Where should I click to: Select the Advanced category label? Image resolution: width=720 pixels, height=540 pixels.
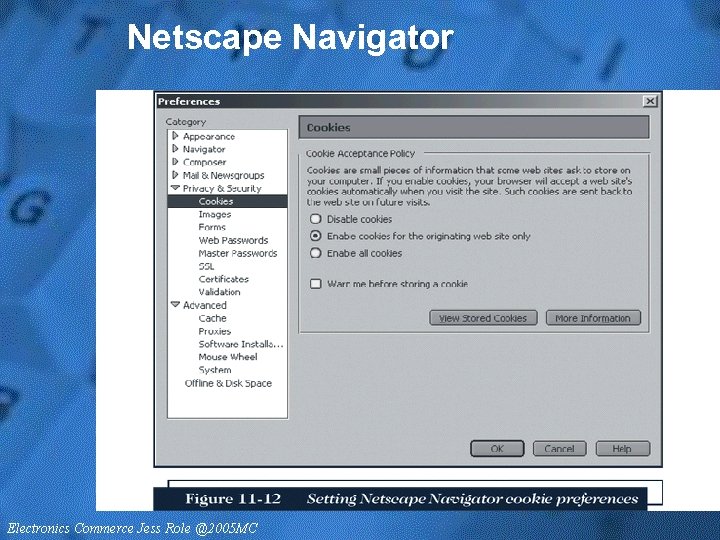point(205,305)
